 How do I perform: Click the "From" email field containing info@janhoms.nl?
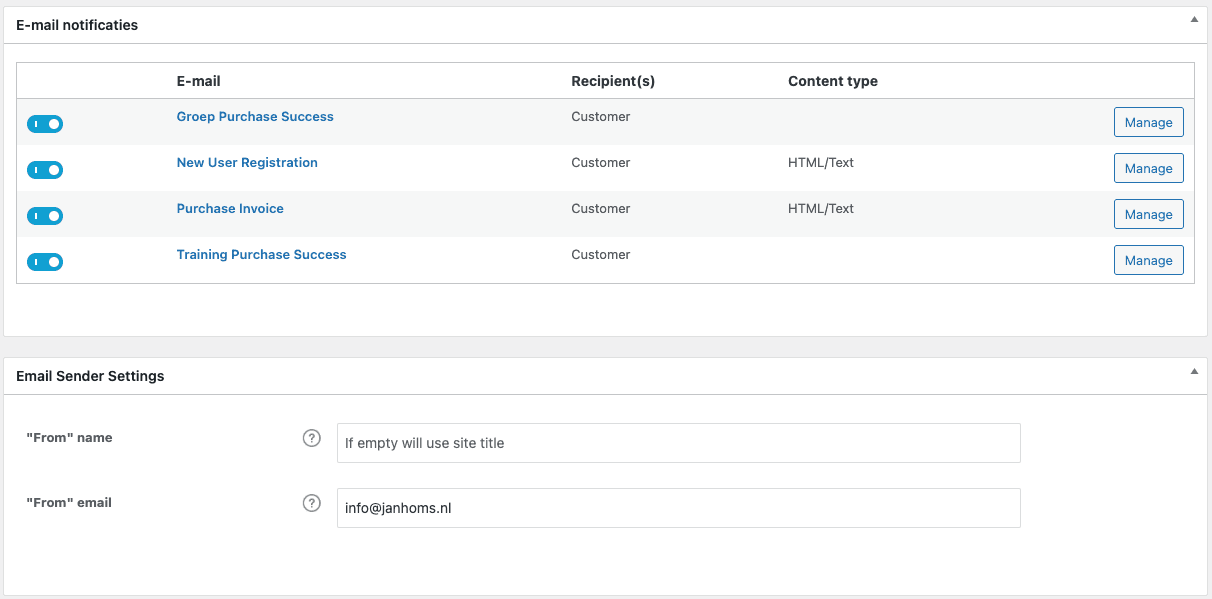[x=678, y=508]
